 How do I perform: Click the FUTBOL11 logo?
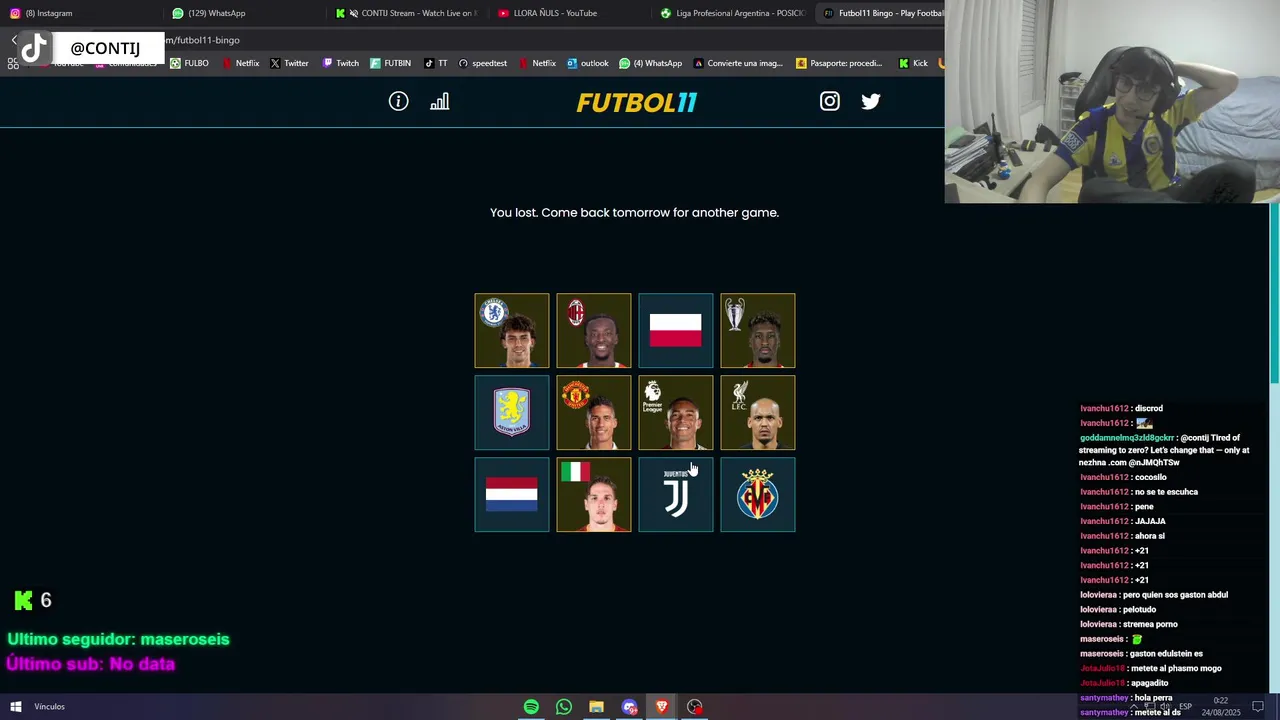coord(637,102)
